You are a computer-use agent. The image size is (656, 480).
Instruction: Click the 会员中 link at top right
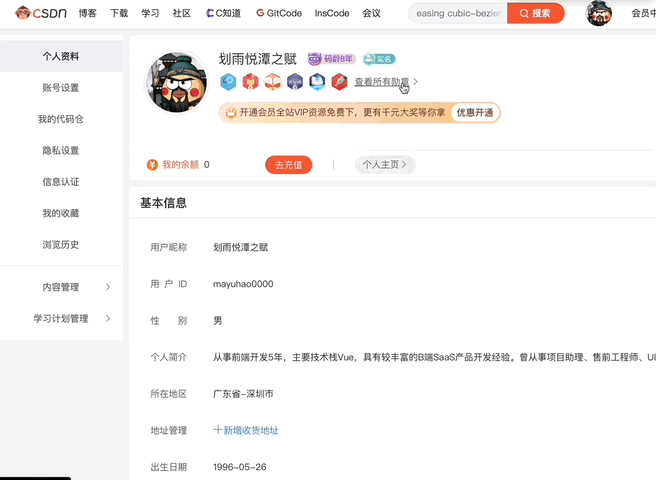click(643, 13)
